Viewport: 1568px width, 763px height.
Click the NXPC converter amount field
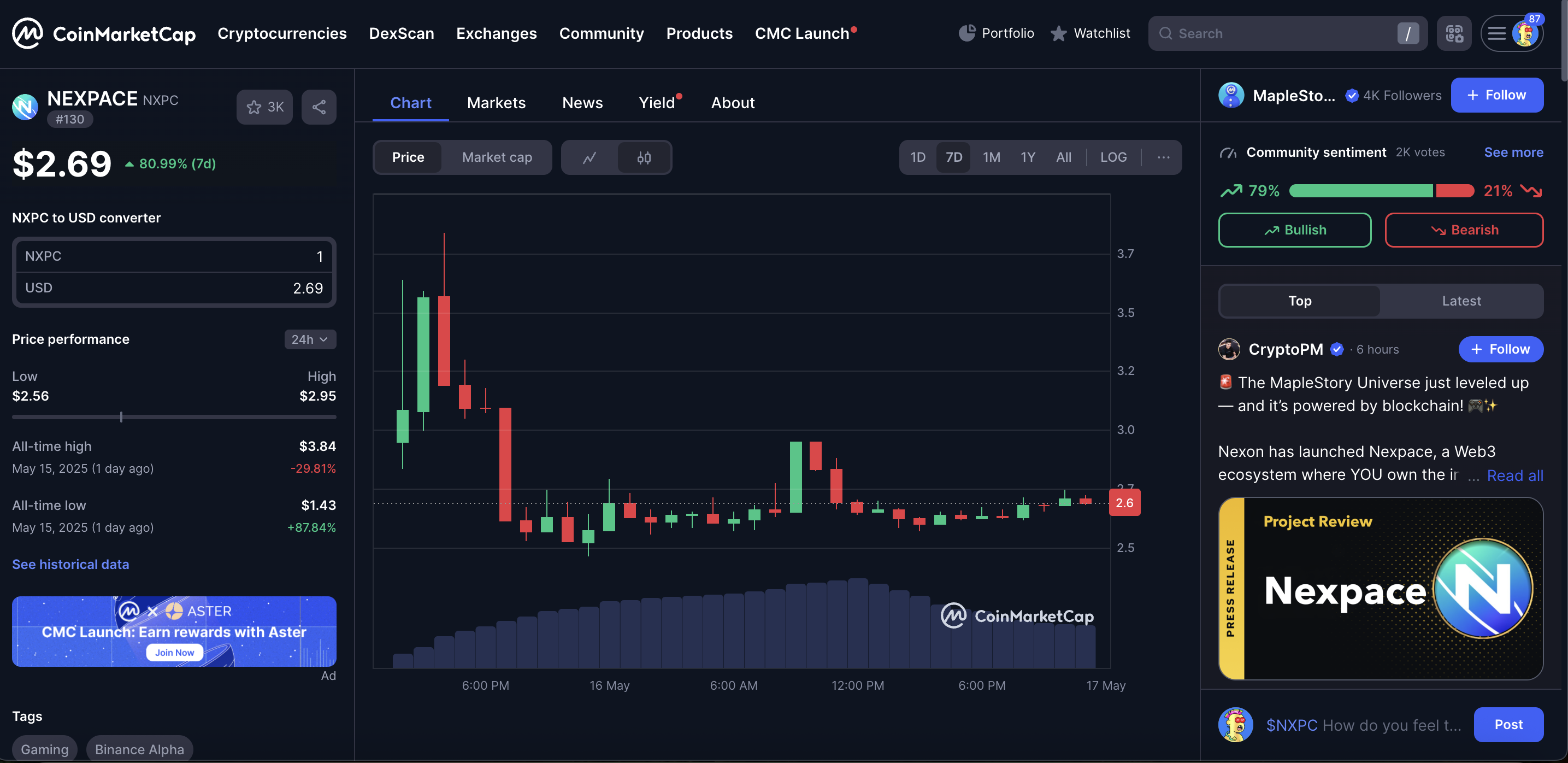pyautogui.click(x=174, y=256)
